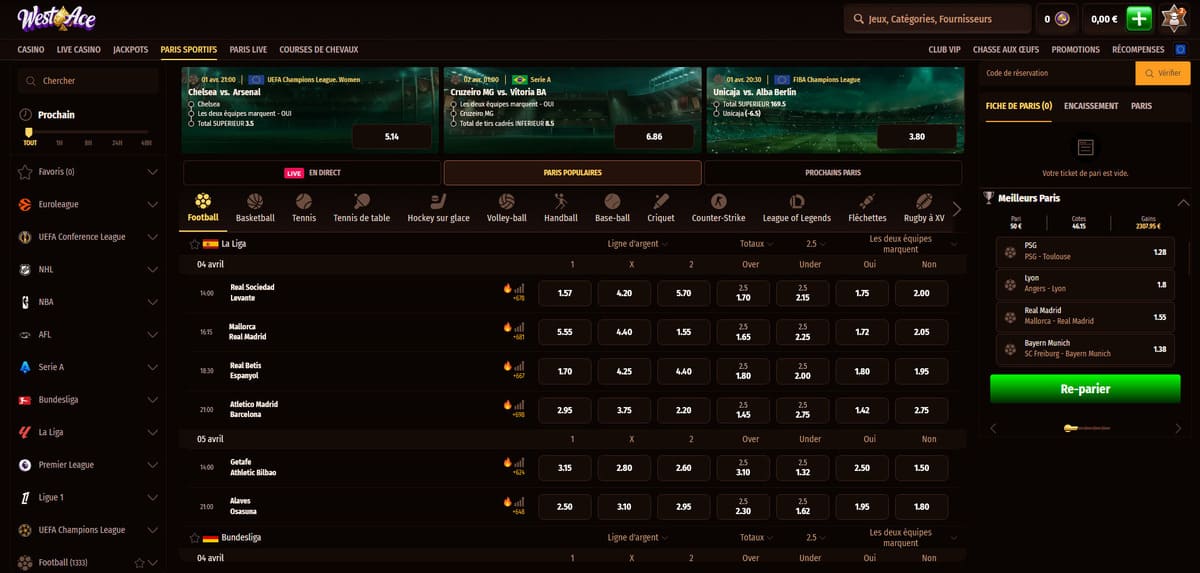Open the CLUB VIP link

(x=944, y=49)
